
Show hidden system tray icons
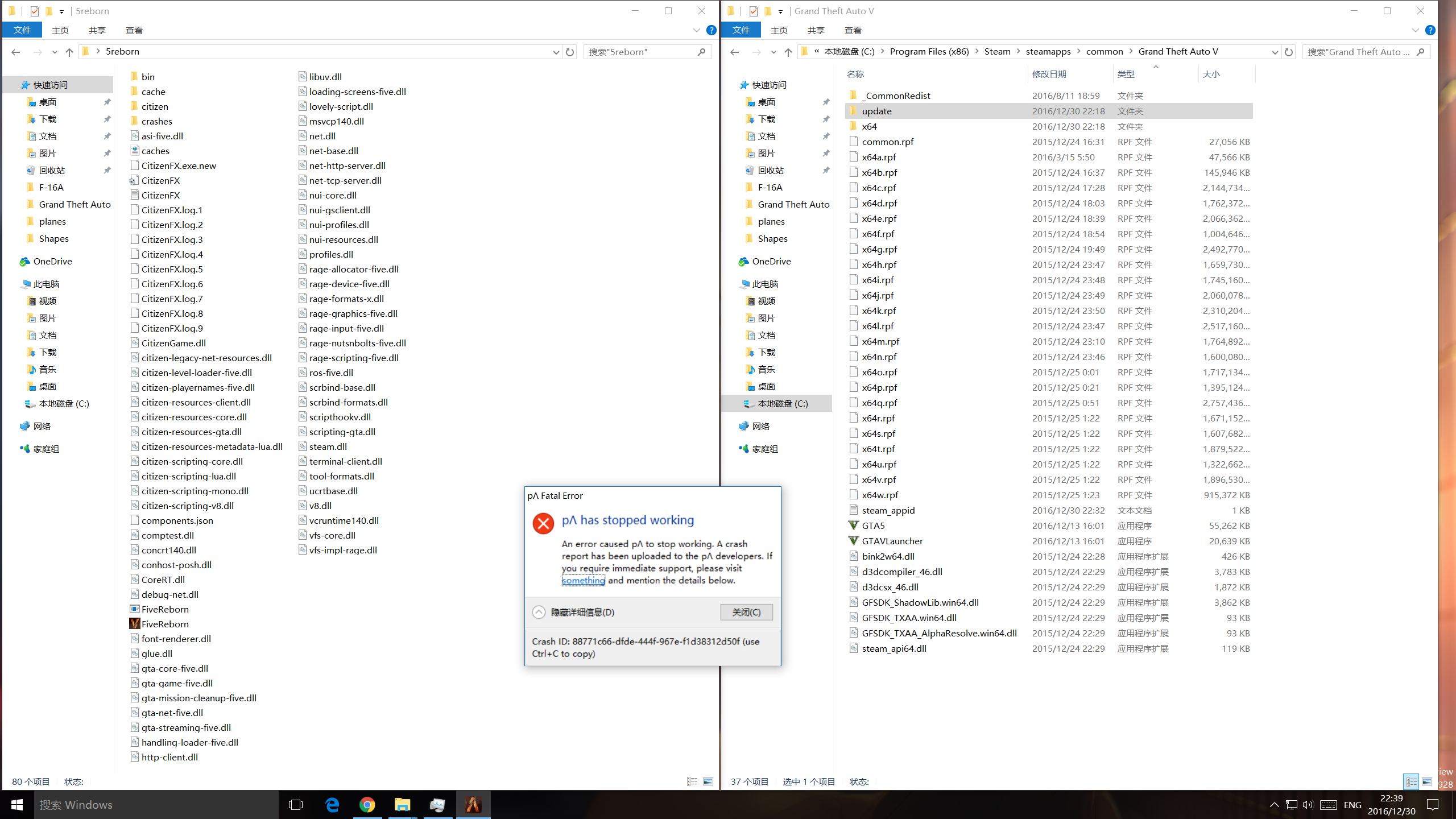(x=1274, y=805)
